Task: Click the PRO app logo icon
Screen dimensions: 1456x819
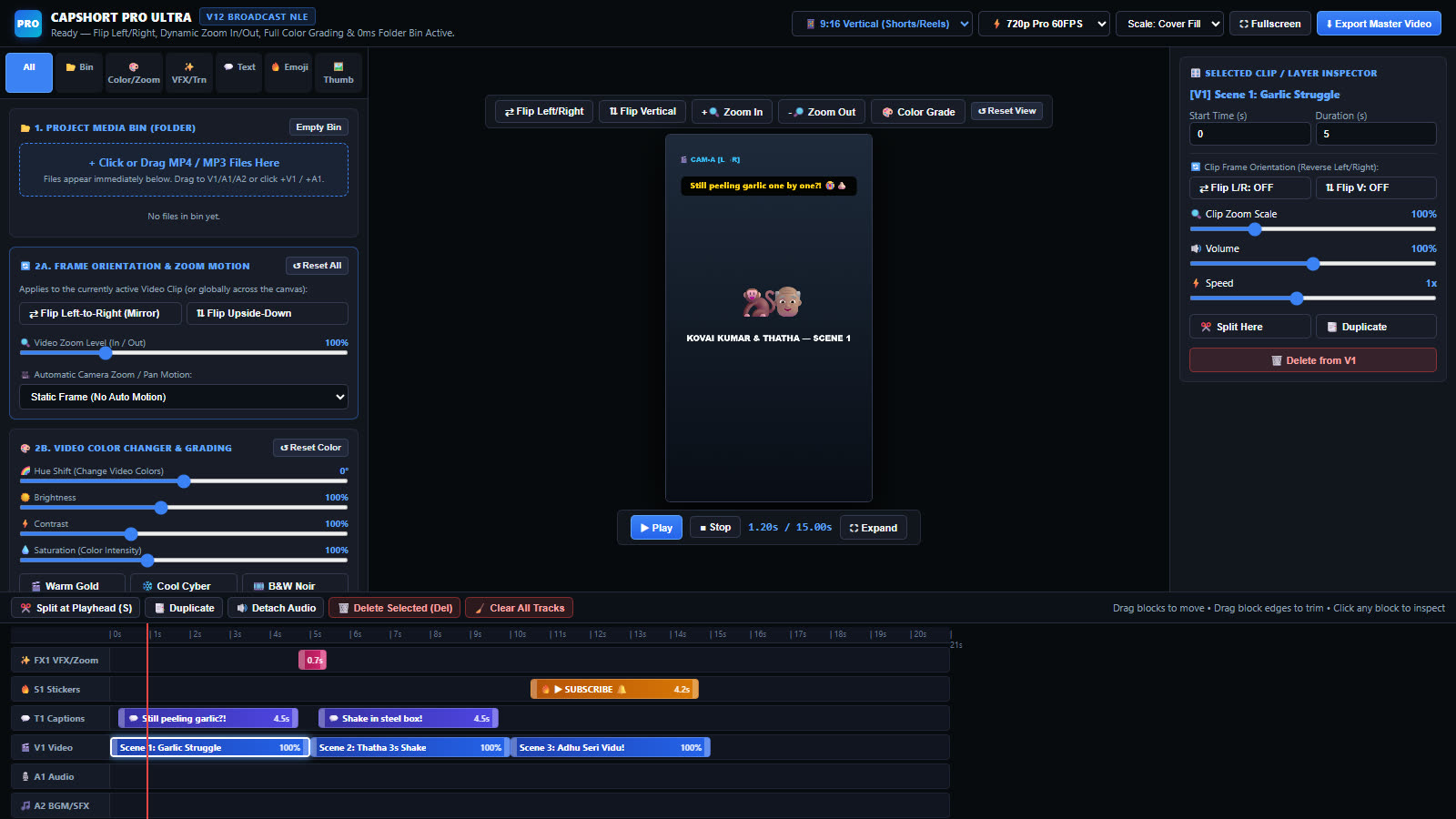Action: 28,24
